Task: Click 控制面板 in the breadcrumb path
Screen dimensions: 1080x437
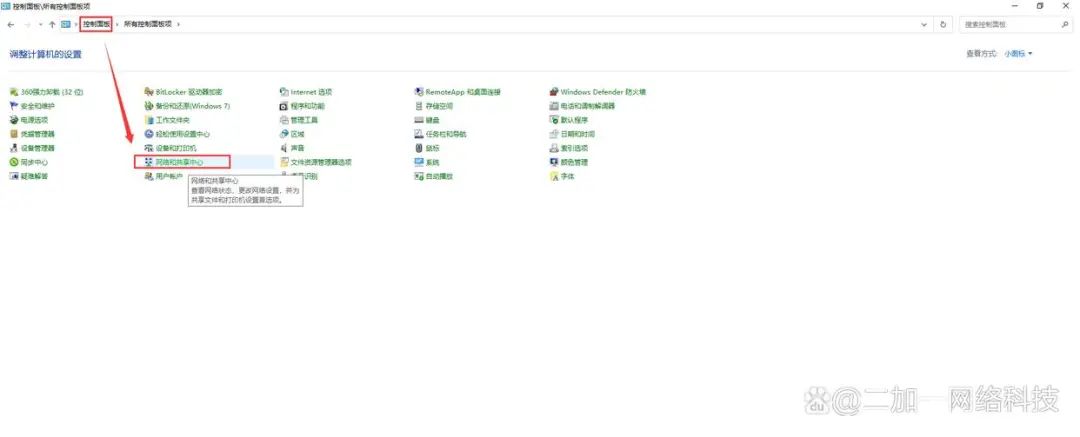Action: click(96, 24)
